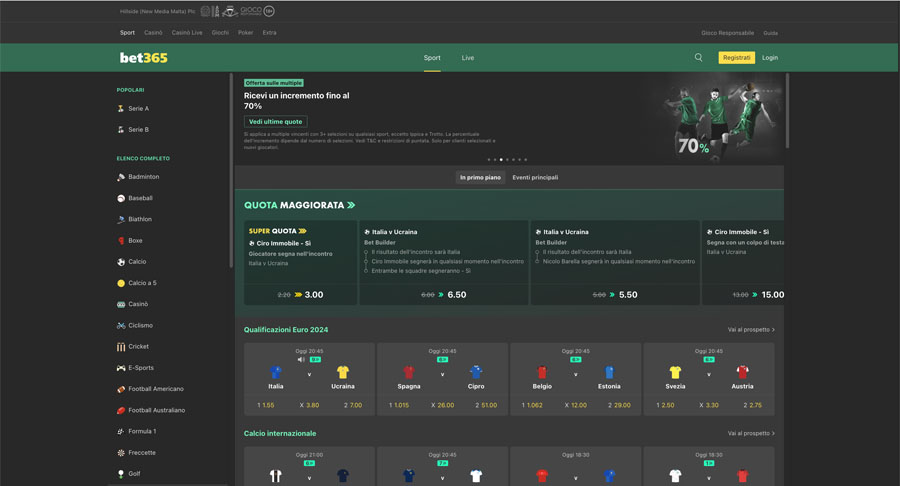
Task: Switch to the Live tab
Action: point(468,58)
